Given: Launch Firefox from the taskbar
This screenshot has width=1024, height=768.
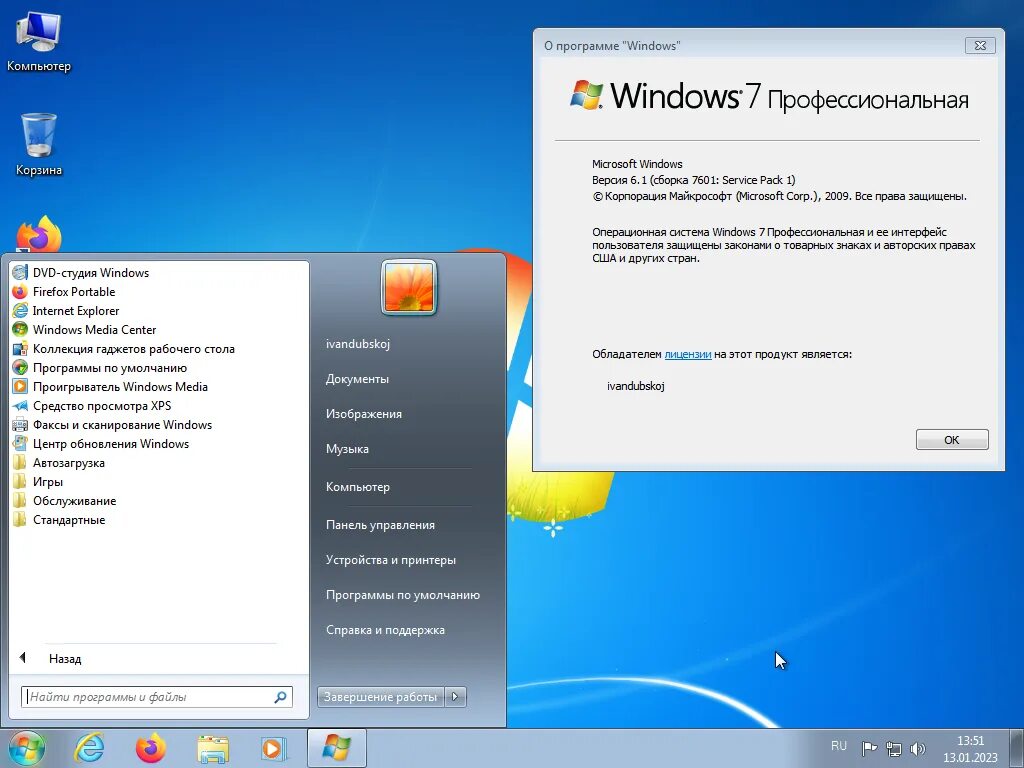Looking at the screenshot, I should [150, 747].
